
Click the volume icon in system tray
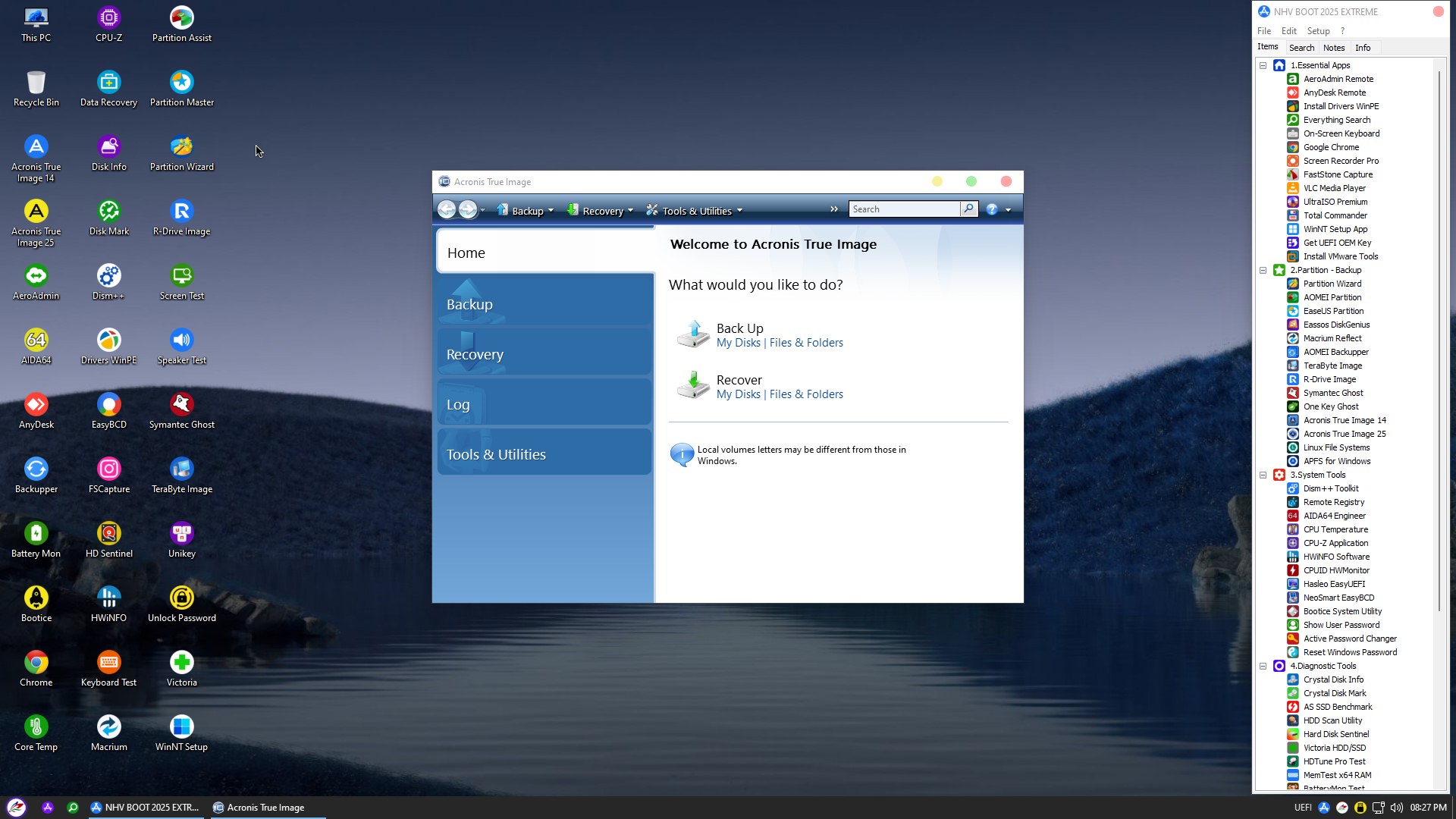[1396, 808]
